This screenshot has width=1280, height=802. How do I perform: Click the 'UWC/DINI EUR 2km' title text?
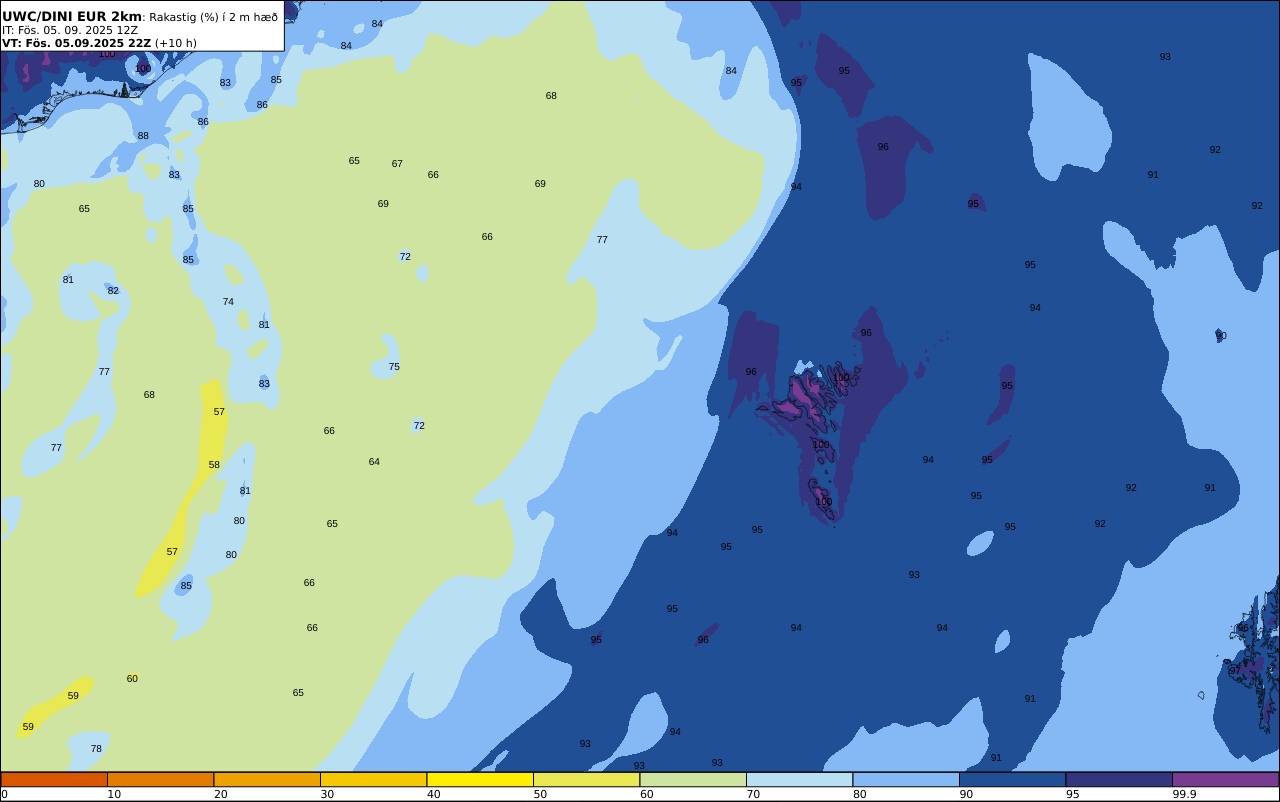click(72, 17)
